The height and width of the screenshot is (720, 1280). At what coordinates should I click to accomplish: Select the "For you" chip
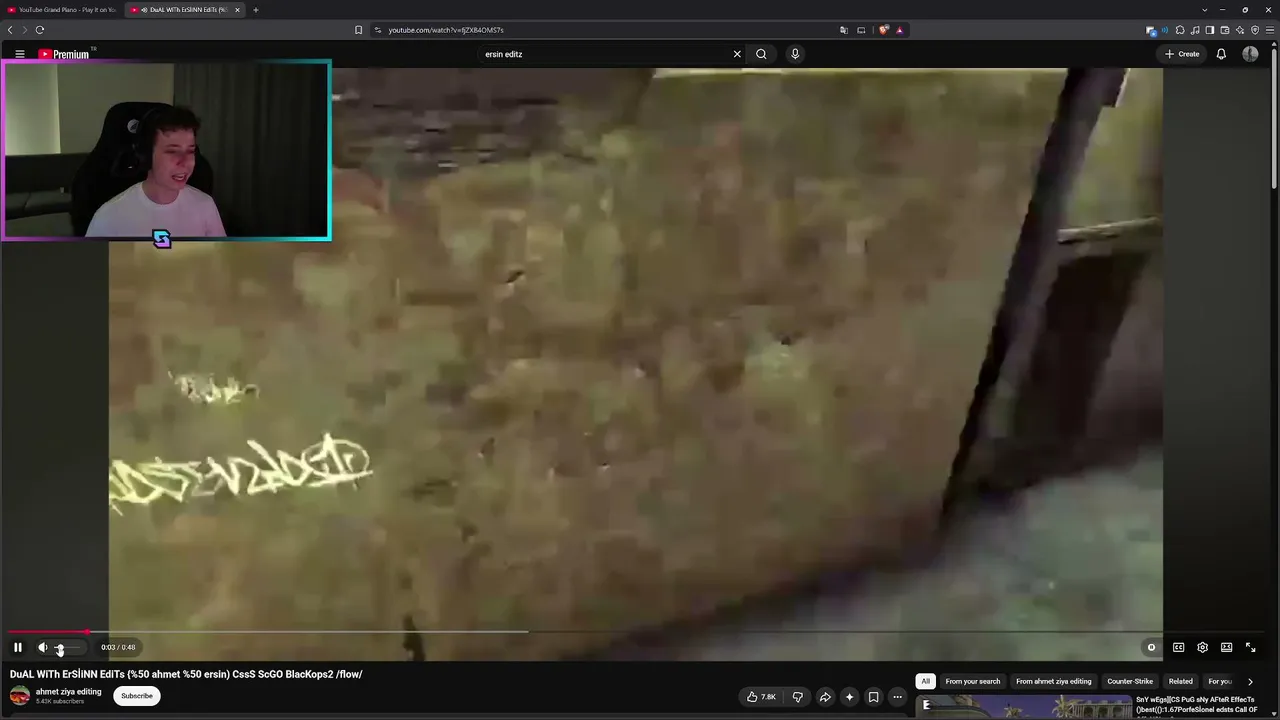tap(1220, 682)
